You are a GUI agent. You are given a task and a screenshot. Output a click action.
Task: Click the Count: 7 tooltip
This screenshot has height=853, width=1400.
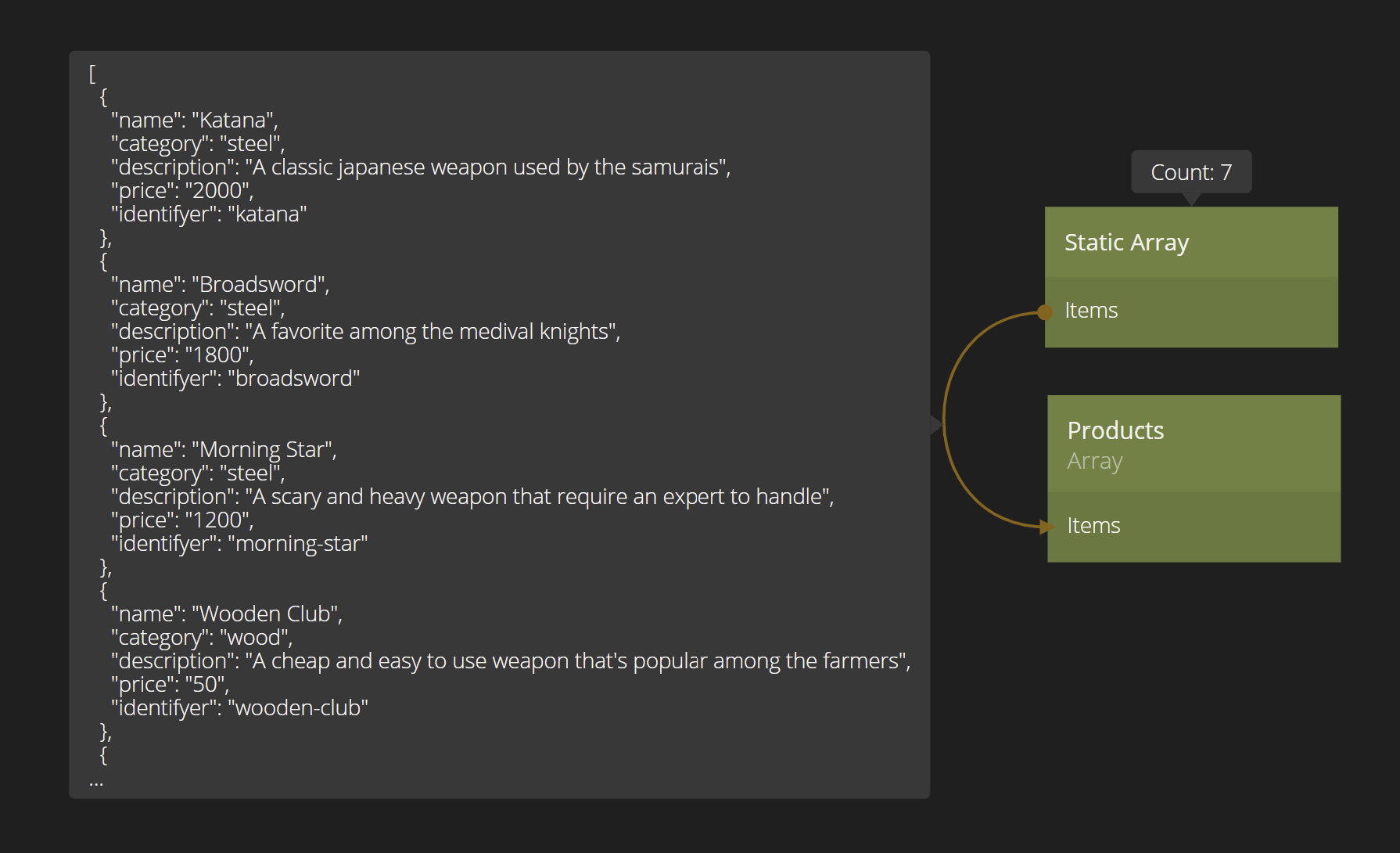coord(1190,172)
